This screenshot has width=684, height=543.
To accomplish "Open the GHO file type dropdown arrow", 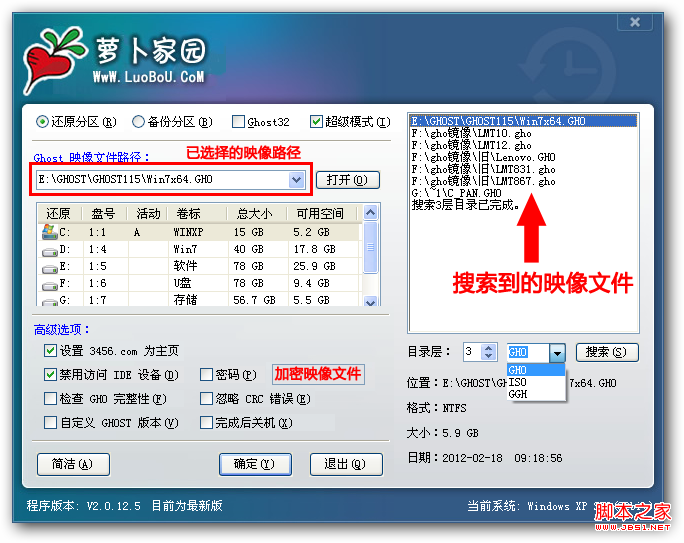I will (x=557, y=353).
